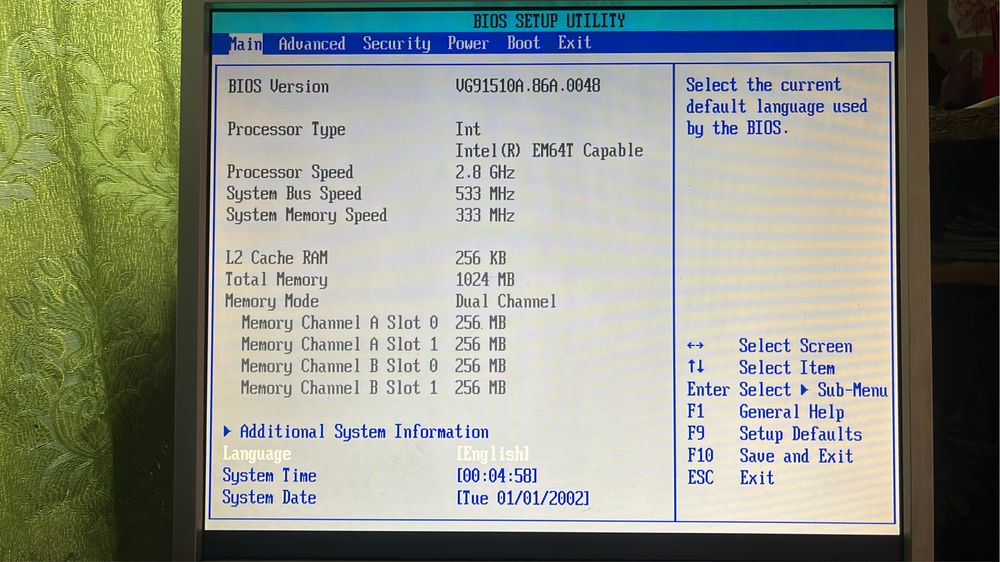Image resolution: width=1000 pixels, height=562 pixels.
Task: Click the Processor Speed label
Action: coord(290,172)
